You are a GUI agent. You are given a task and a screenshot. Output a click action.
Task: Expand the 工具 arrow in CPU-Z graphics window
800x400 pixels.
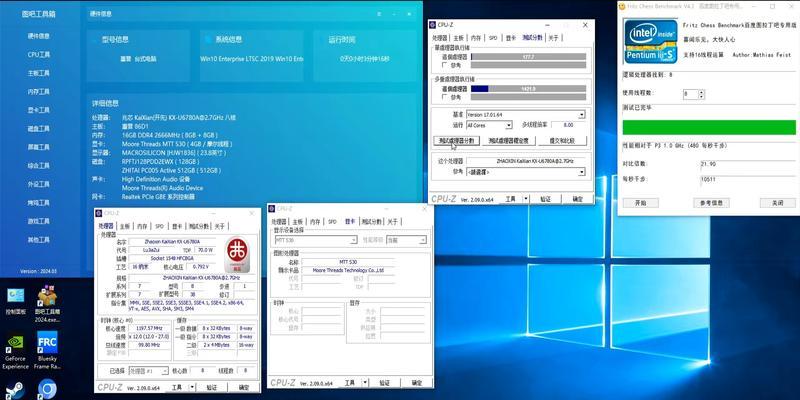click(x=365, y=383)
